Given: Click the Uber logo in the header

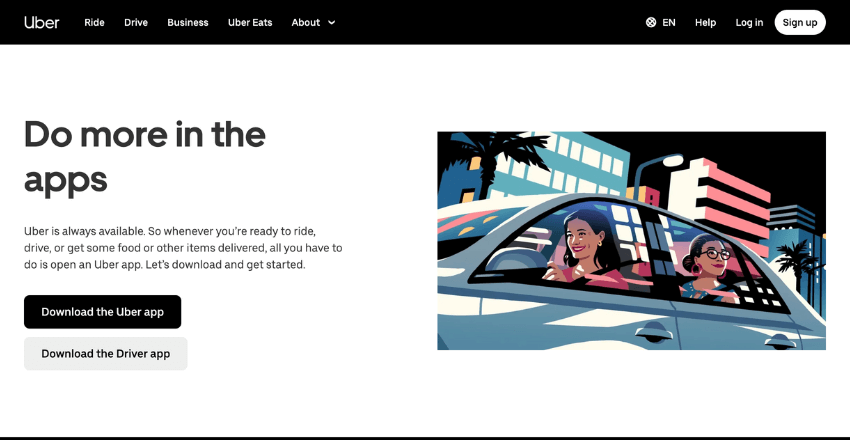Looking at the screenshot, I should [x=42, y=22].
